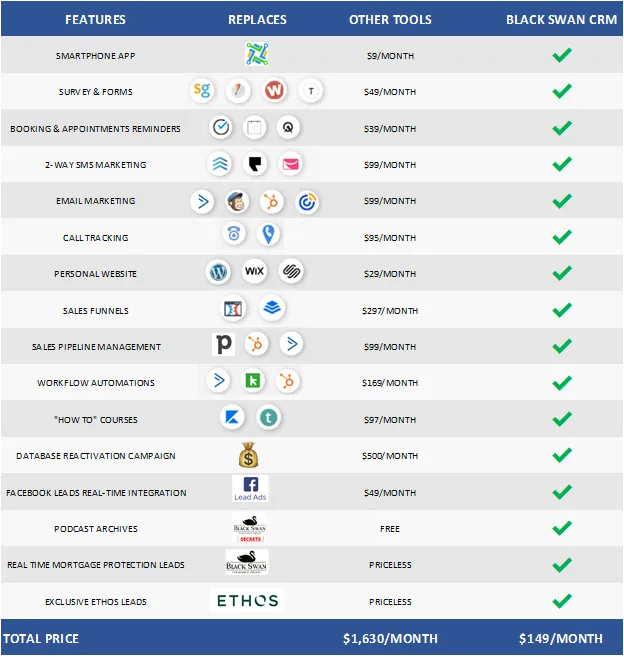Viewport: 624px width, 657px height.
Task: Click the Email Marketing feature label
Action: tap(95, 201)
